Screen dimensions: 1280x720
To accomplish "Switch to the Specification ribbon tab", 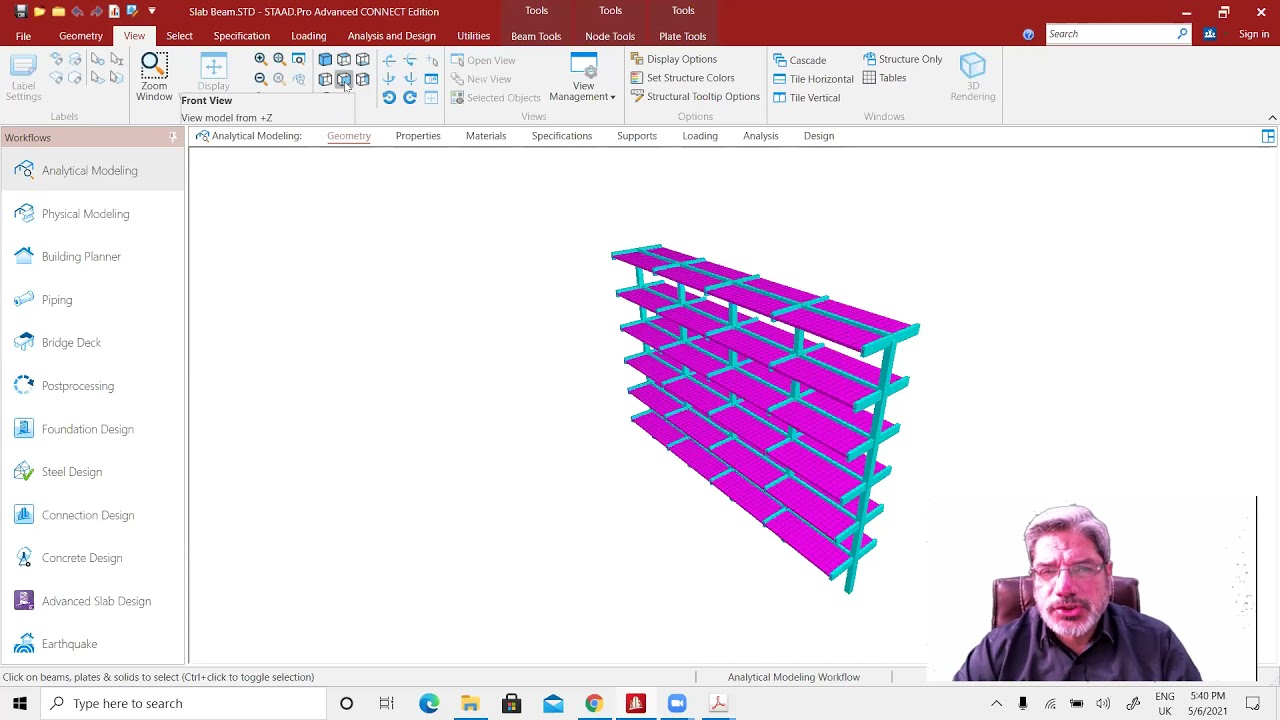I will (x=242, y=36).
